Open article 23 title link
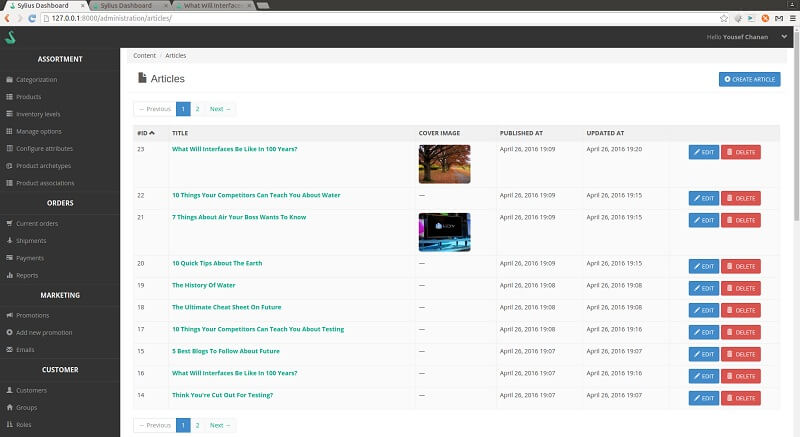 234,149
